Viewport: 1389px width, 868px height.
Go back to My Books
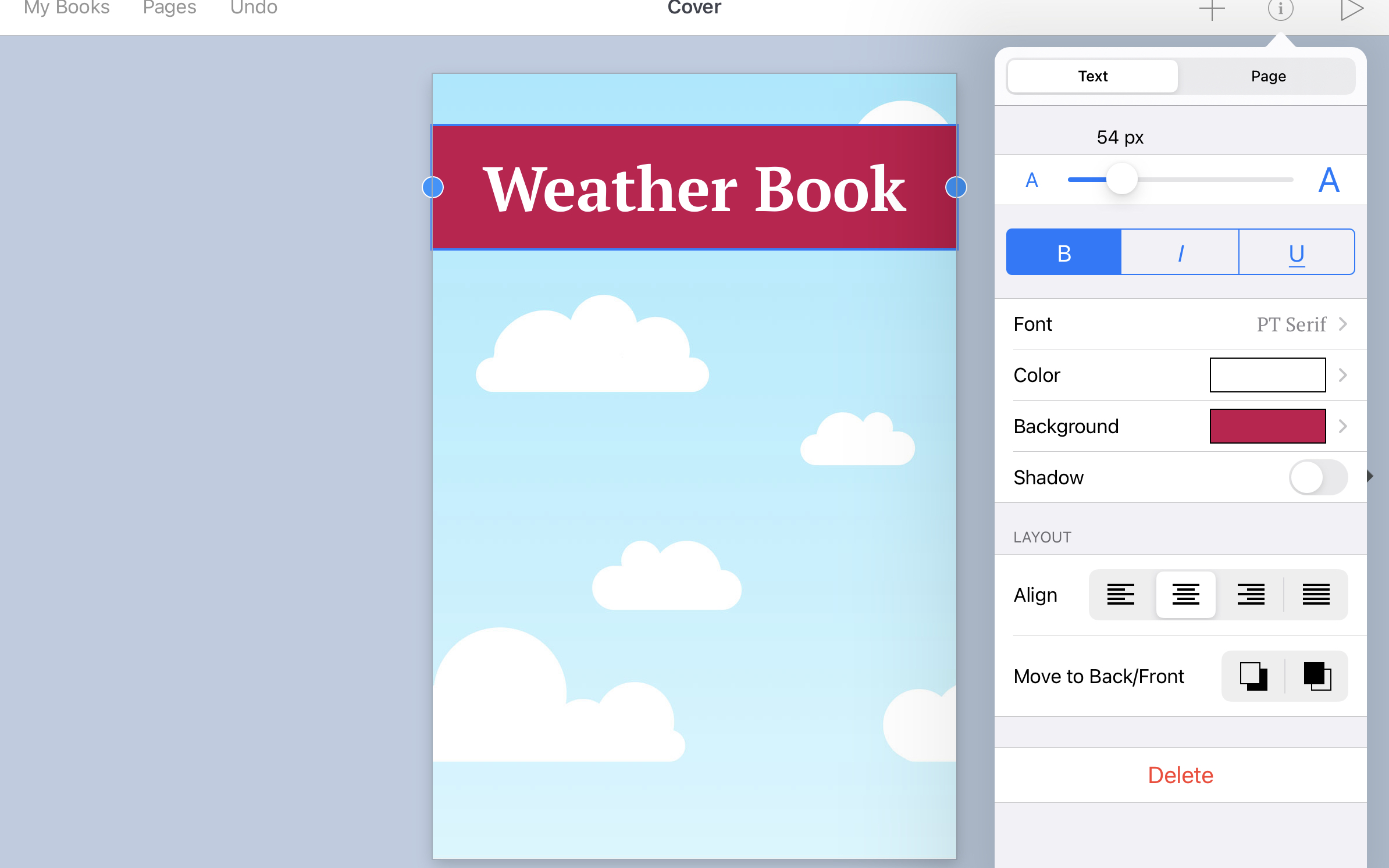point(67,8)
